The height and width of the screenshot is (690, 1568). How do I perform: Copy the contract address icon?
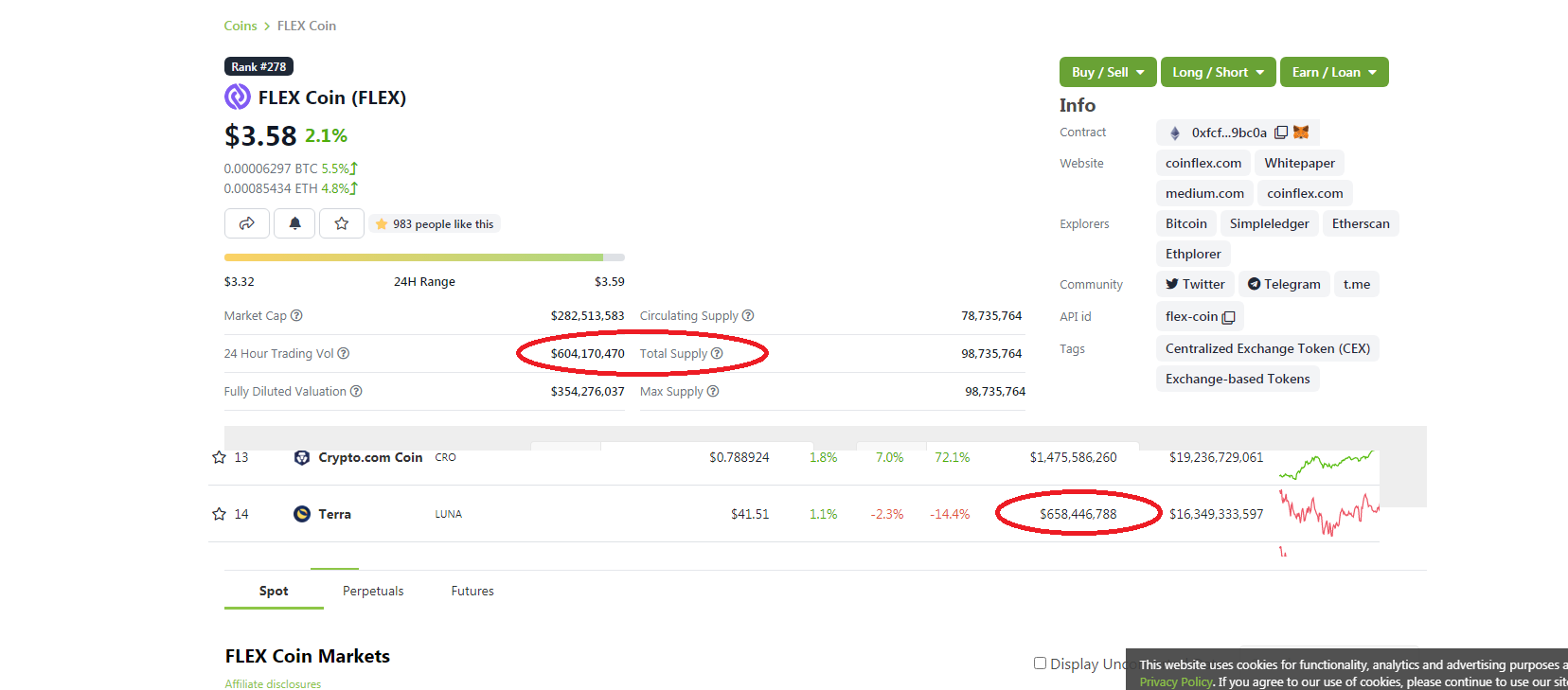click(x=1281, y=133)
